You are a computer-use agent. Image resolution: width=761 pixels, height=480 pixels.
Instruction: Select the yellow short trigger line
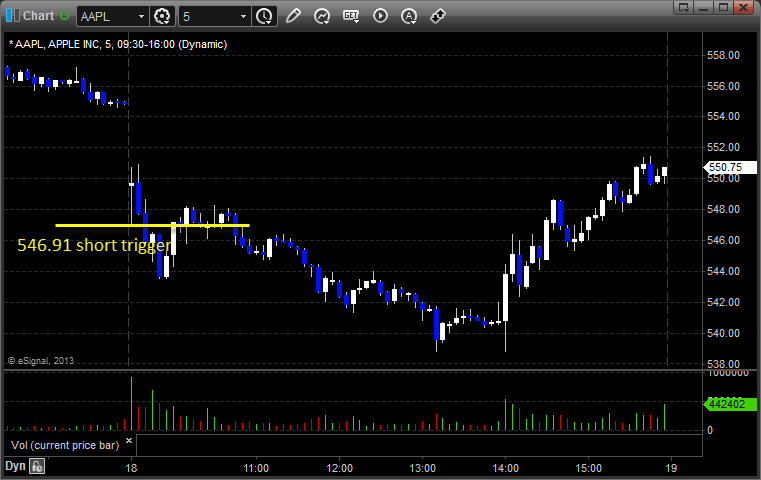152,225
